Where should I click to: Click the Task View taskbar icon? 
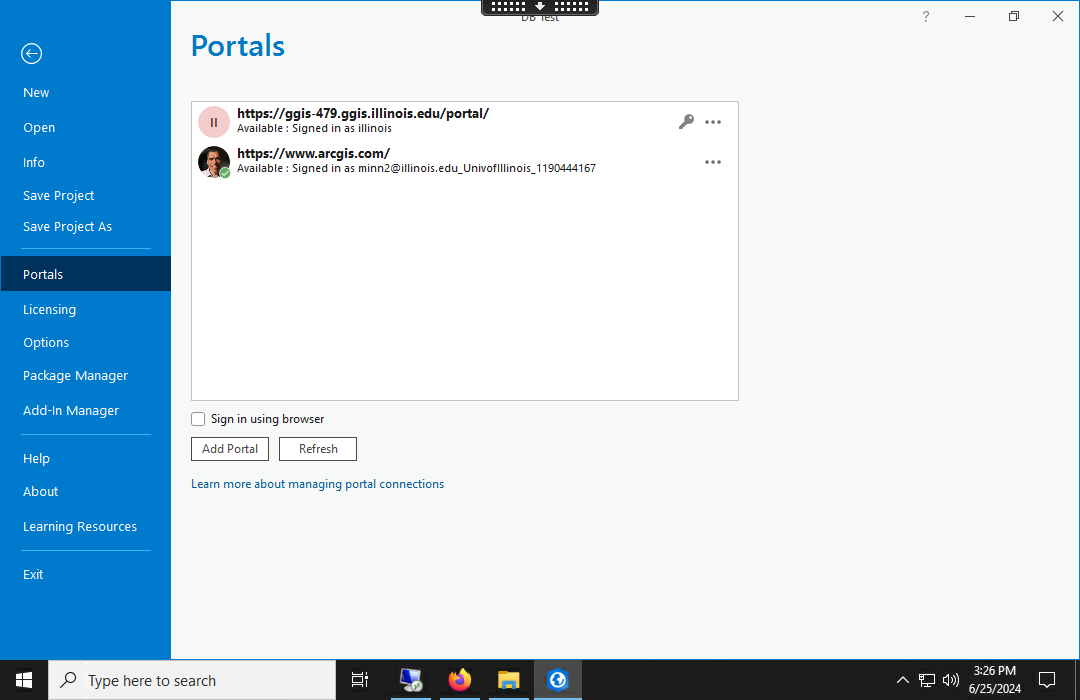click(x=360, y=680)
